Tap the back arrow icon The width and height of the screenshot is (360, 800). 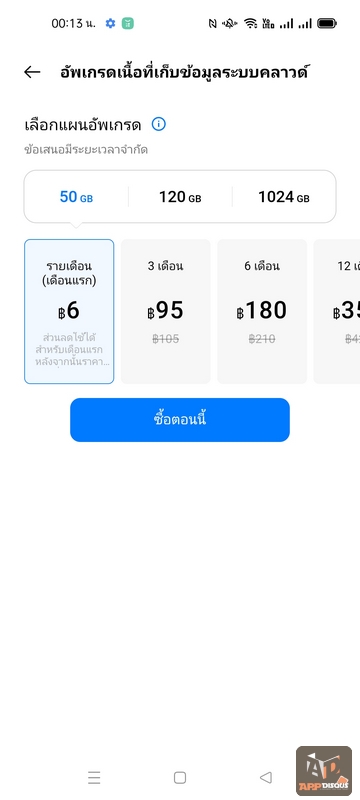coord(32,72)
